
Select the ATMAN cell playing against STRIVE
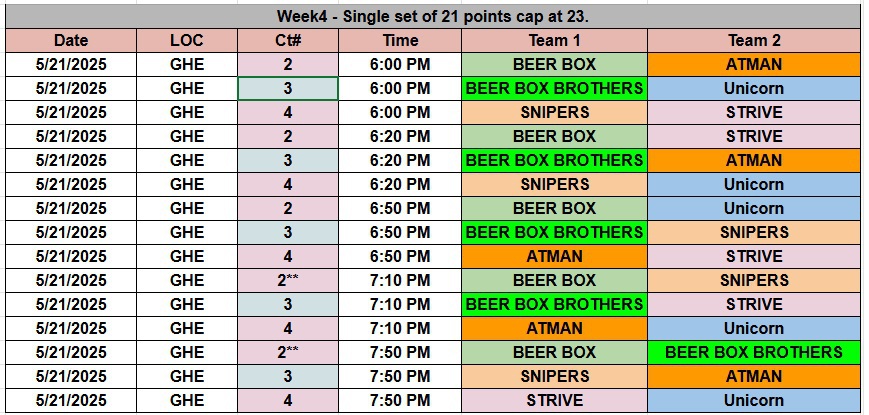(x=554, y=257)
